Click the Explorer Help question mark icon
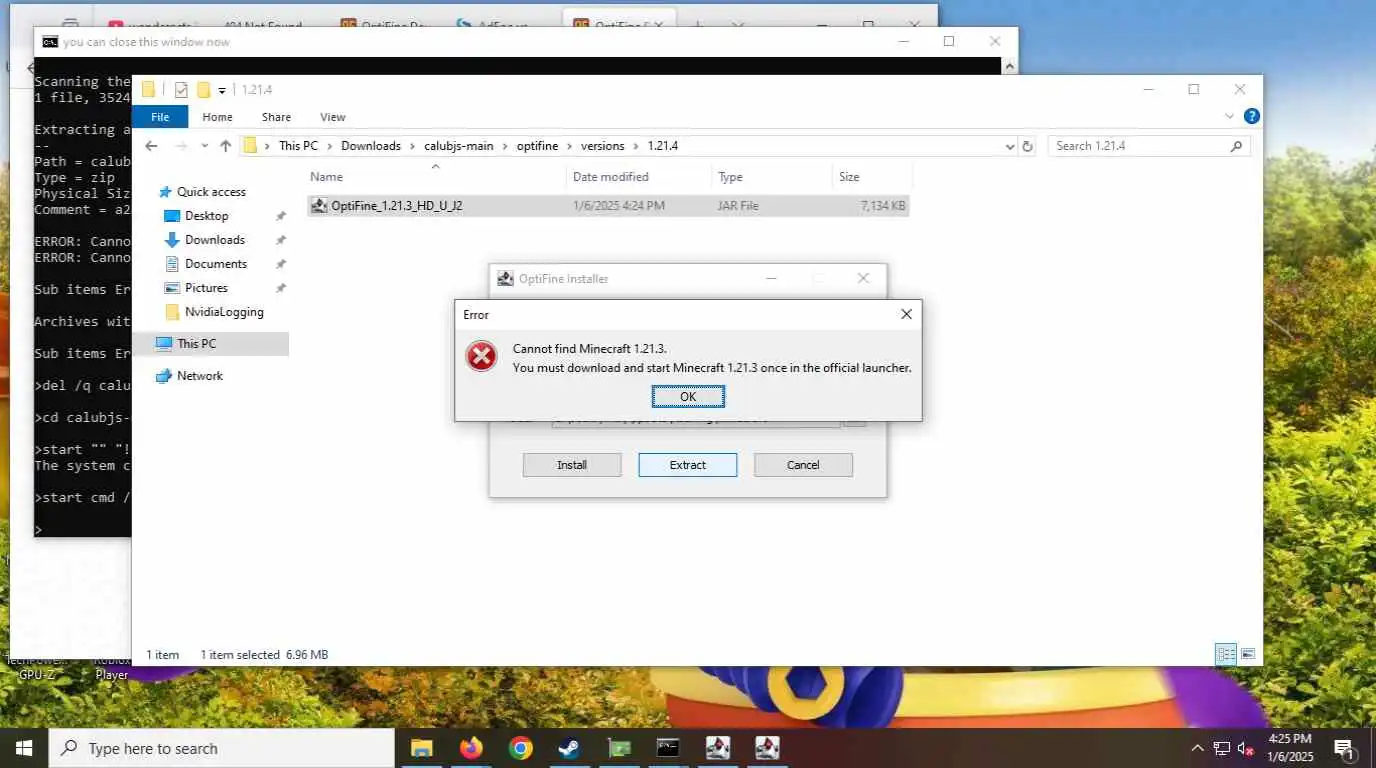 [x=1251, y=117]
